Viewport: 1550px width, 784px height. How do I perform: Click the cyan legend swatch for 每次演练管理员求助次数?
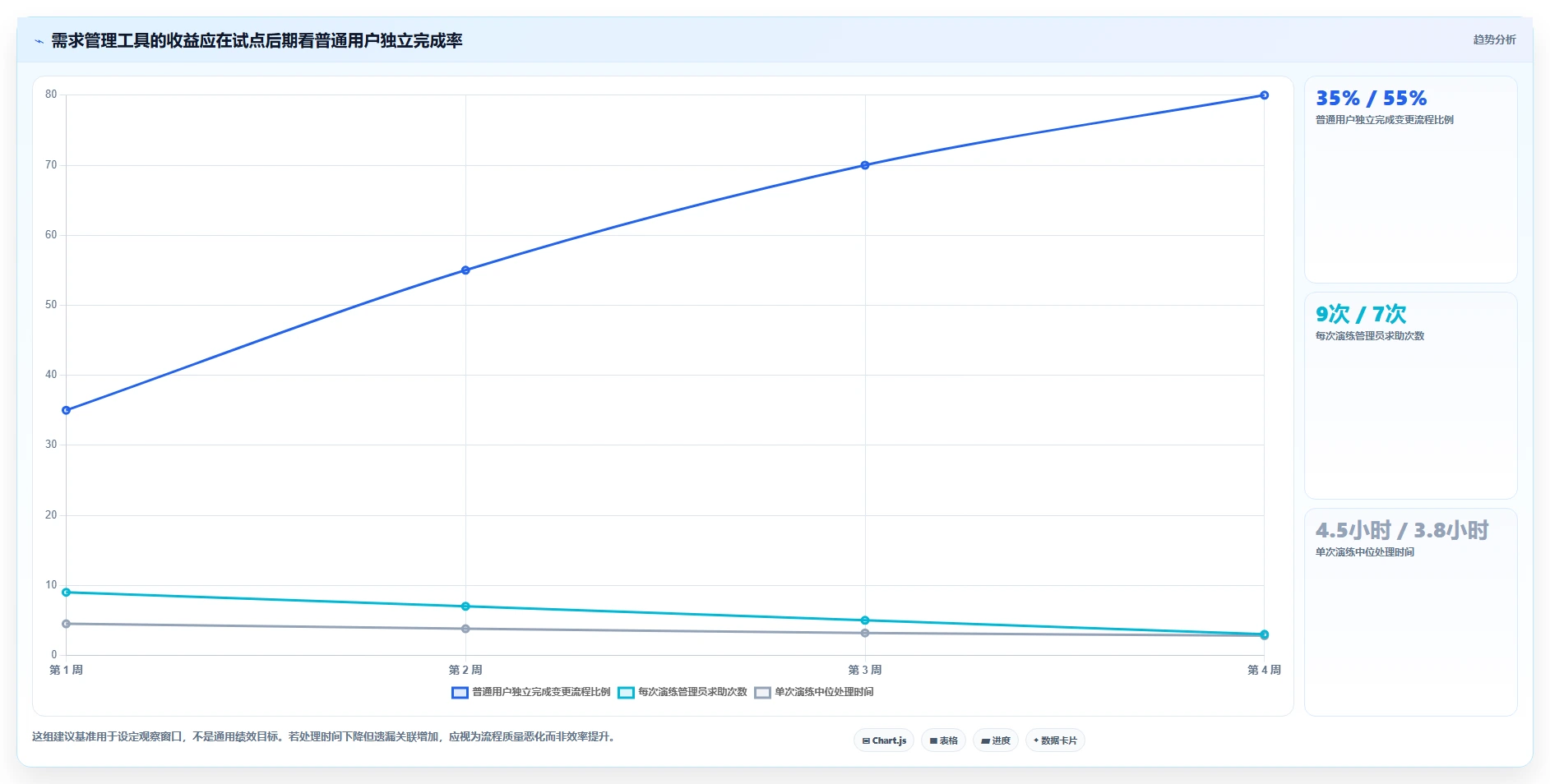[626, 692]
